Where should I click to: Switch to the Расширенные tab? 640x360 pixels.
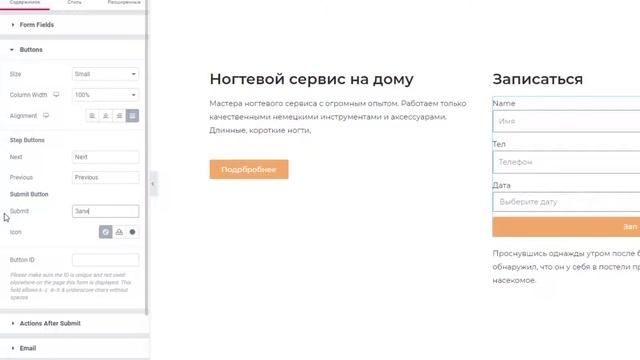point(124,3)
